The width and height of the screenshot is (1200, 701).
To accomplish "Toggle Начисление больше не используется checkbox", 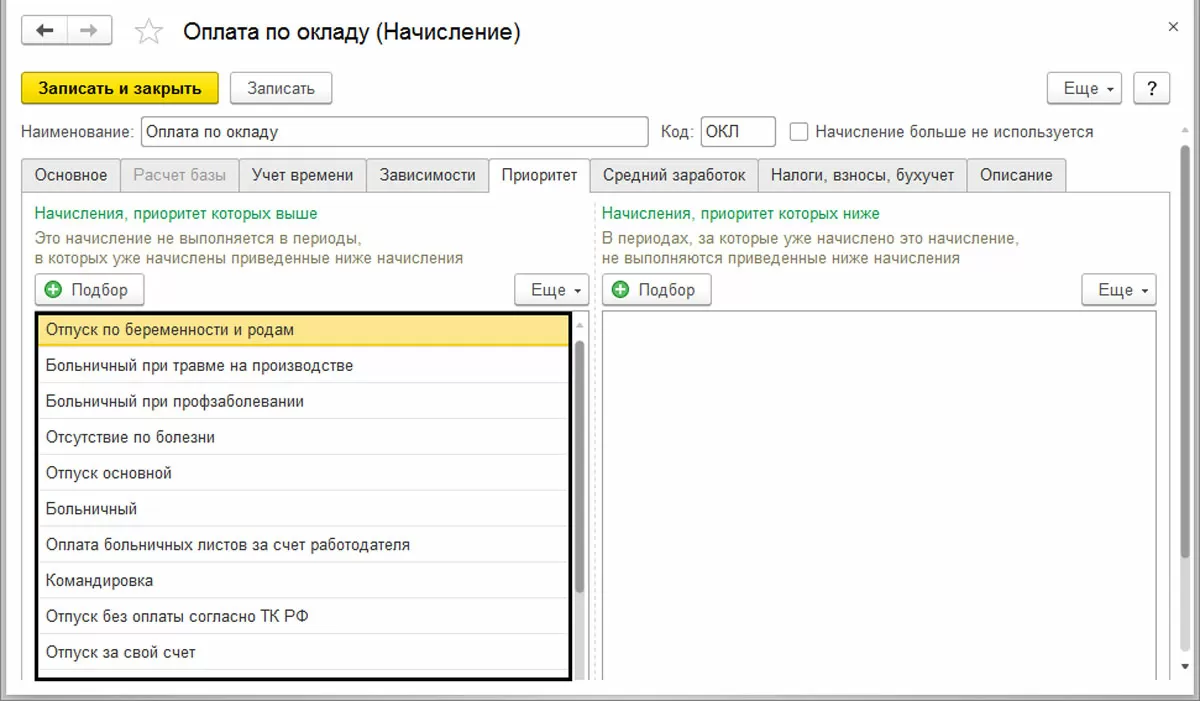I will point(798,132).
